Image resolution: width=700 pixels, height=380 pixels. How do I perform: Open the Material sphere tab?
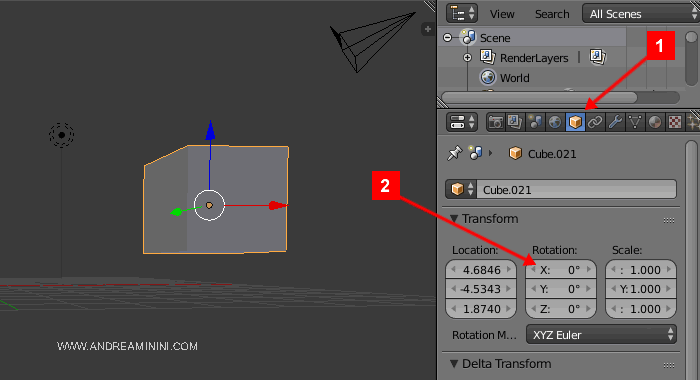655,122
